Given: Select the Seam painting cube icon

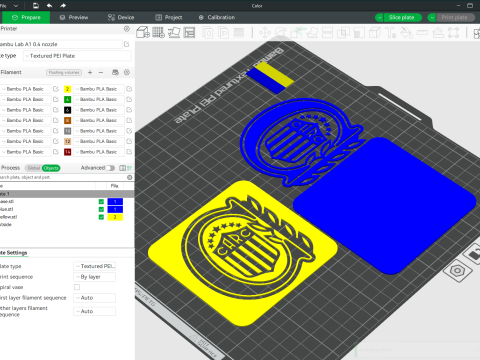Looking at the screenshot, I should coord(375,33).
